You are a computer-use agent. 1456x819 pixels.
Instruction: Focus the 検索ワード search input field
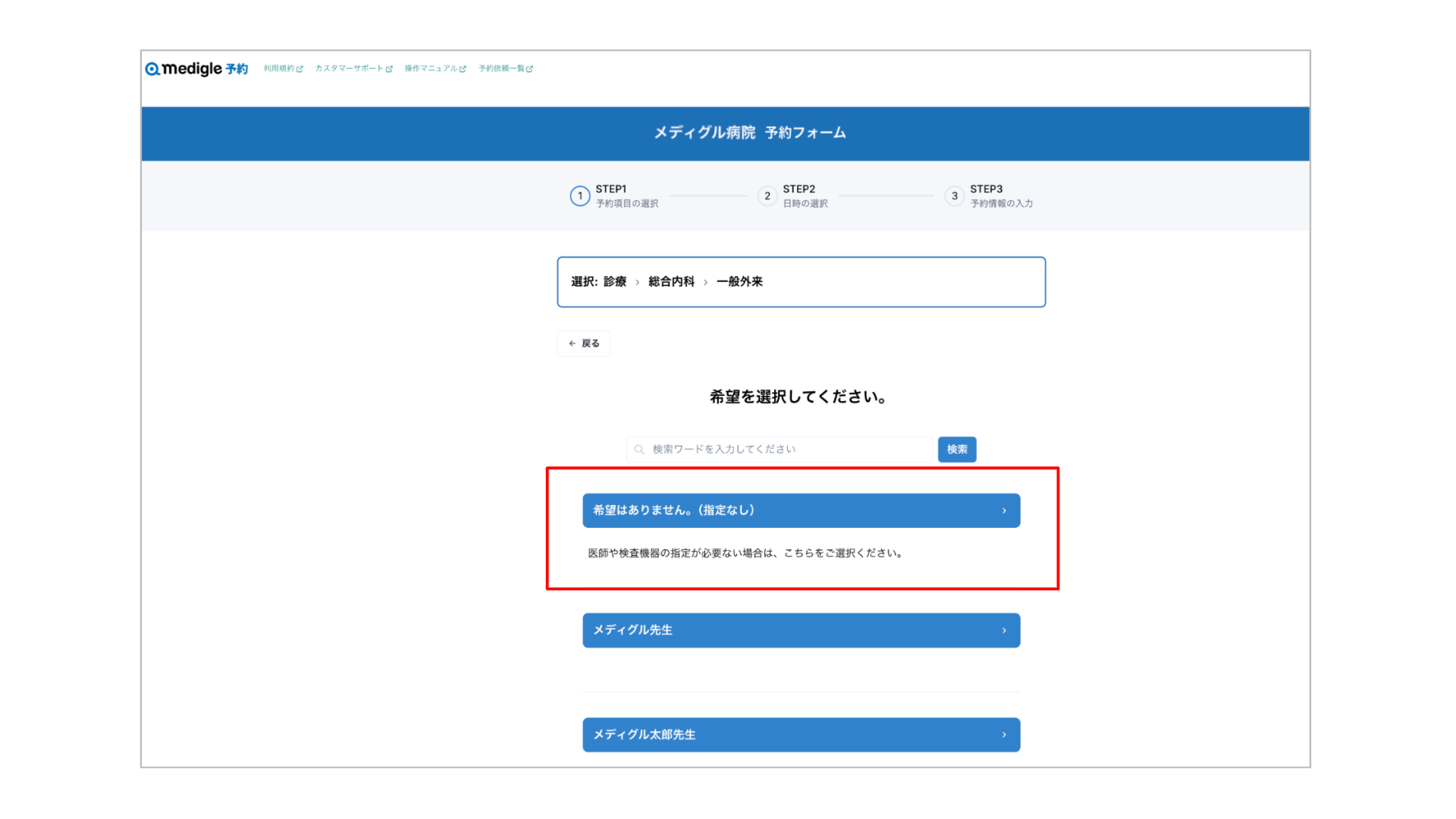tap(789, 450)
